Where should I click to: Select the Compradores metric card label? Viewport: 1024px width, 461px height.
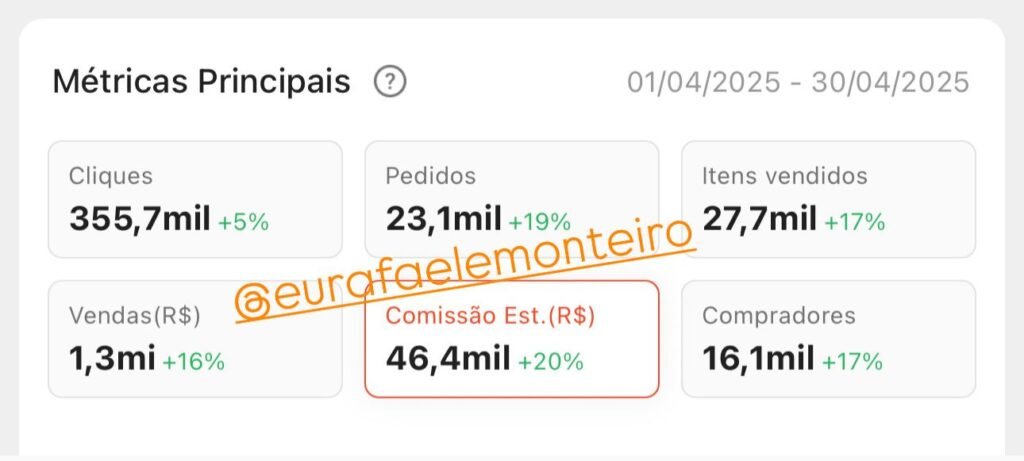click(779, 316)
